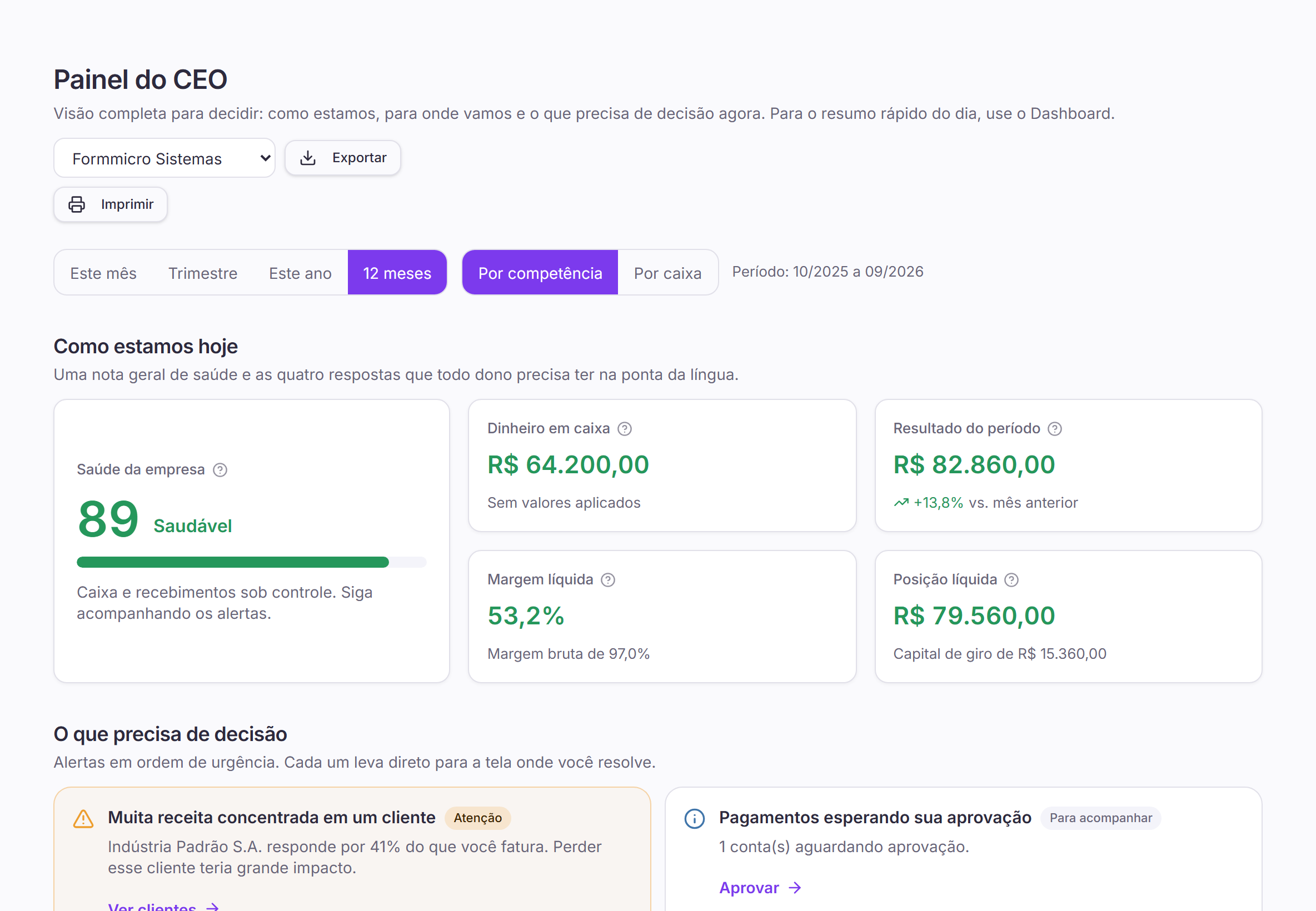Click the info circle icon on payments alert
Screen dimensions: 1316x911
pos(694,819)
